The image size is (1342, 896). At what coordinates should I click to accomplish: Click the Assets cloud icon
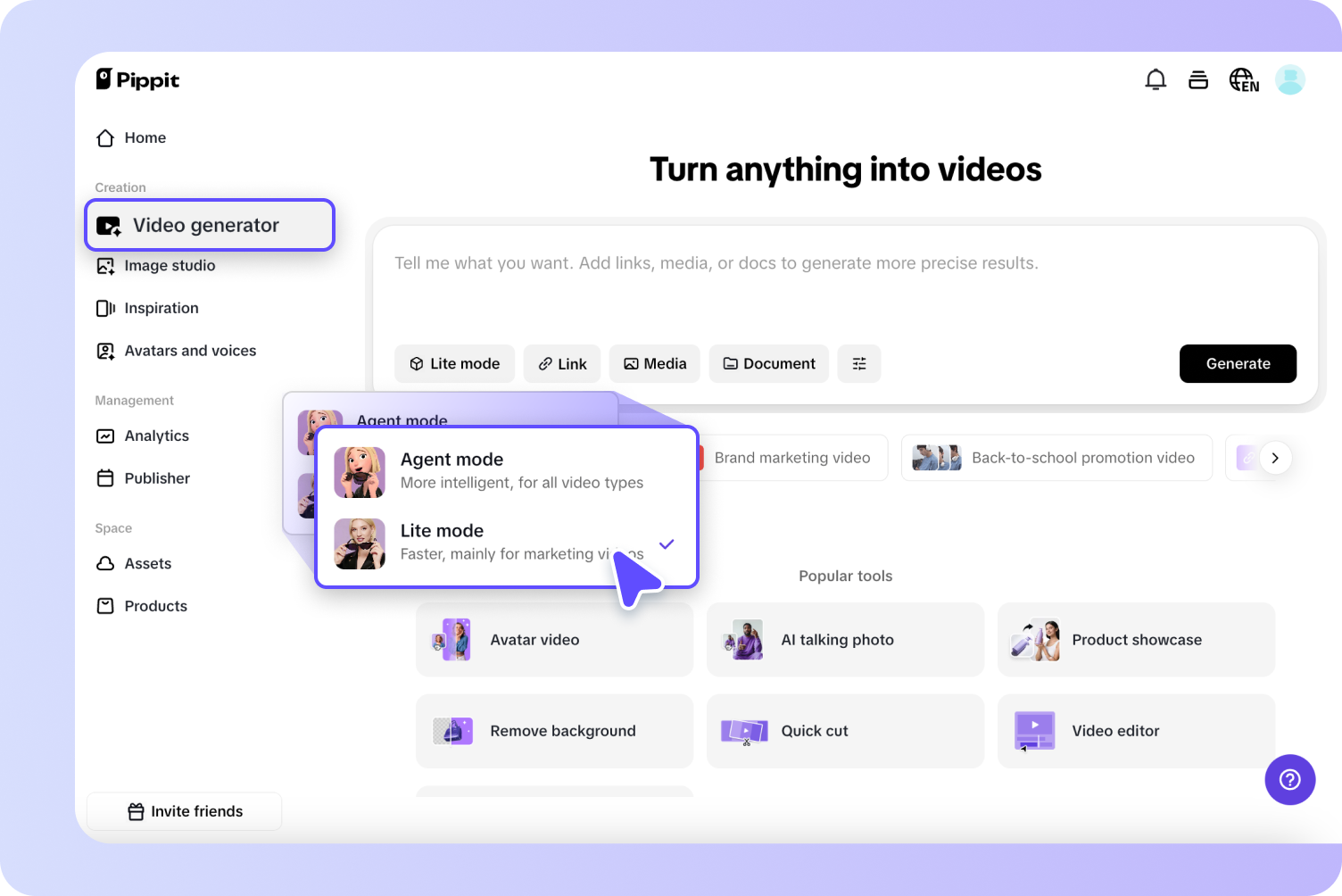pyautogui.click(x=105, y=563)
